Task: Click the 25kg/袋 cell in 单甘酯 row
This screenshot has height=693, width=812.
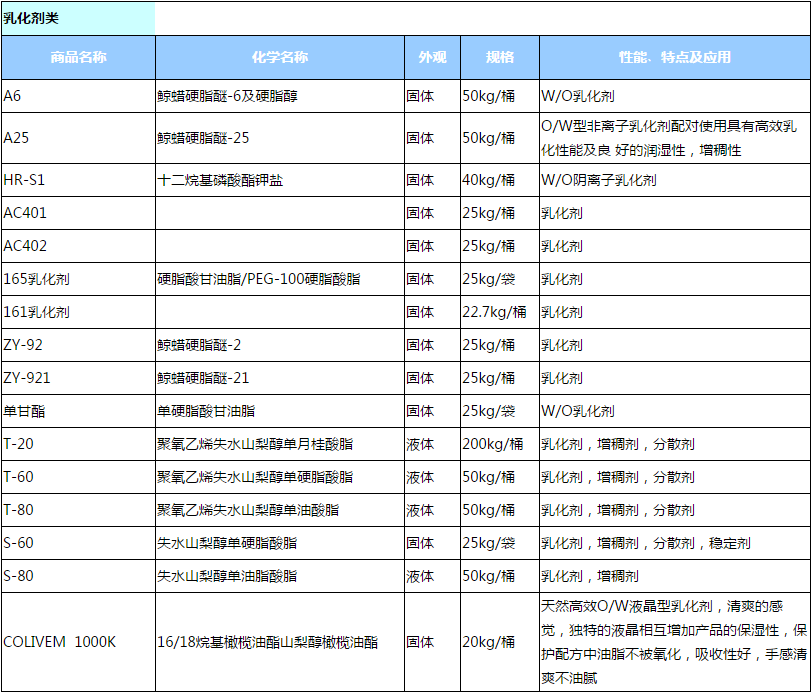Action: coord(500,411)
